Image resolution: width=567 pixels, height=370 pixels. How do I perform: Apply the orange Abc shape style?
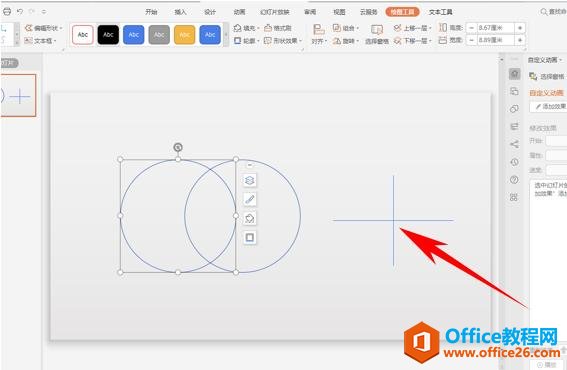tap(184, 35)
